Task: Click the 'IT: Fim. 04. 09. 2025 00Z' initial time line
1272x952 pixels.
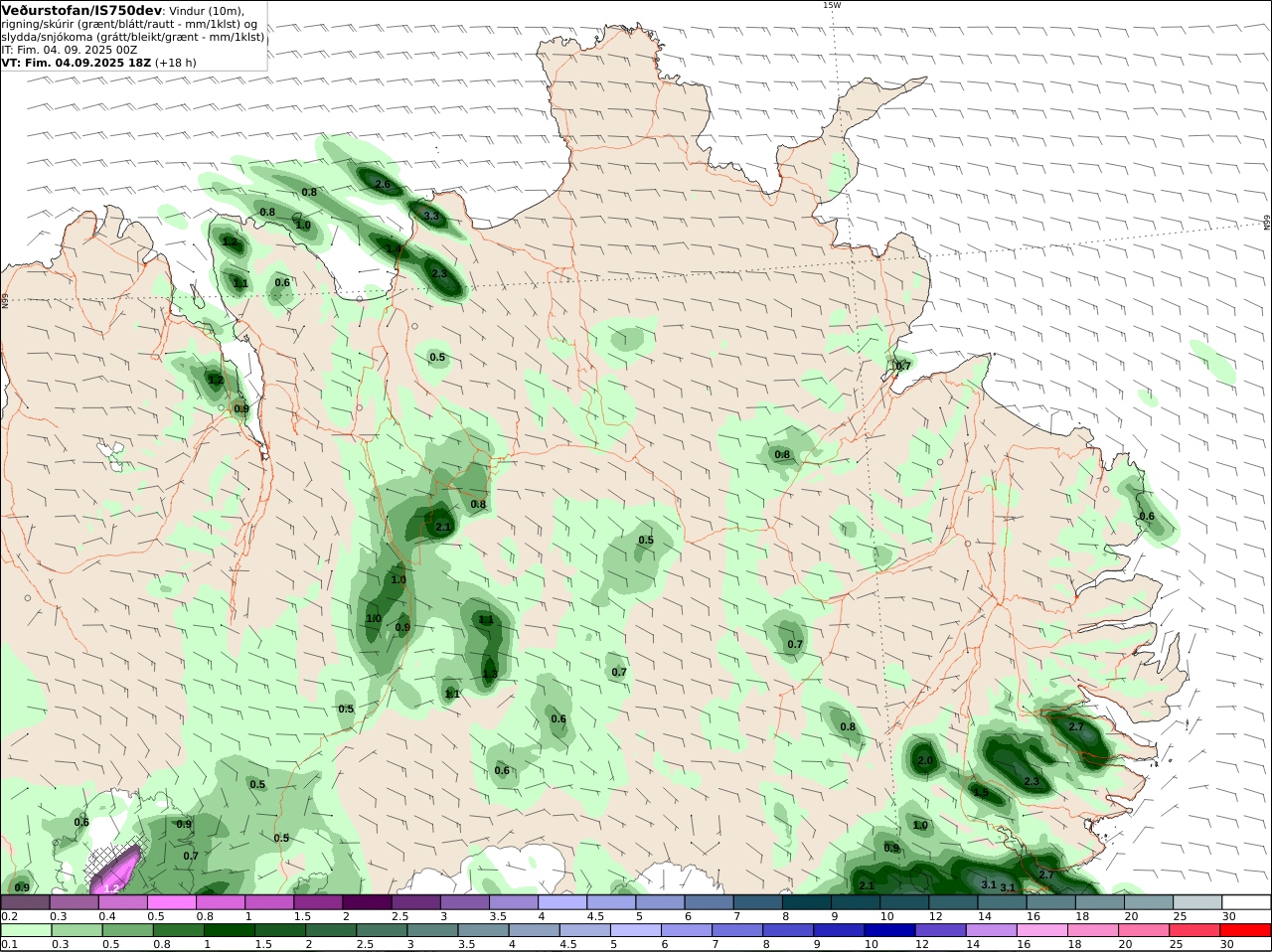Action: tap(70, 50)
